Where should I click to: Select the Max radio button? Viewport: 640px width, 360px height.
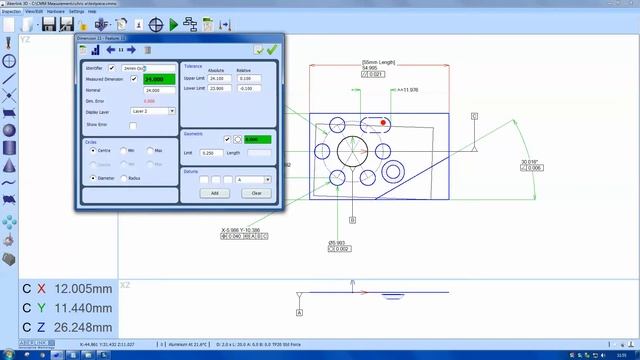pos(150,151)
